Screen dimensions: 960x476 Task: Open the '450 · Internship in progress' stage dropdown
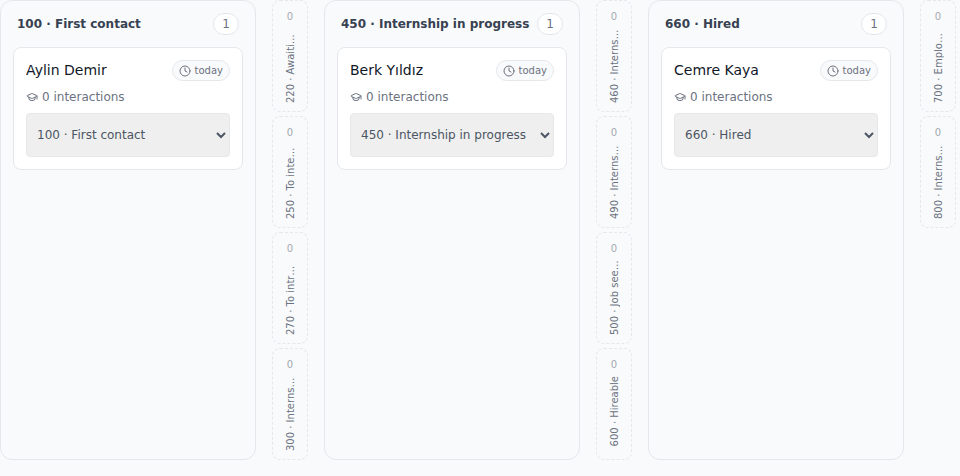tap(452, 135)
